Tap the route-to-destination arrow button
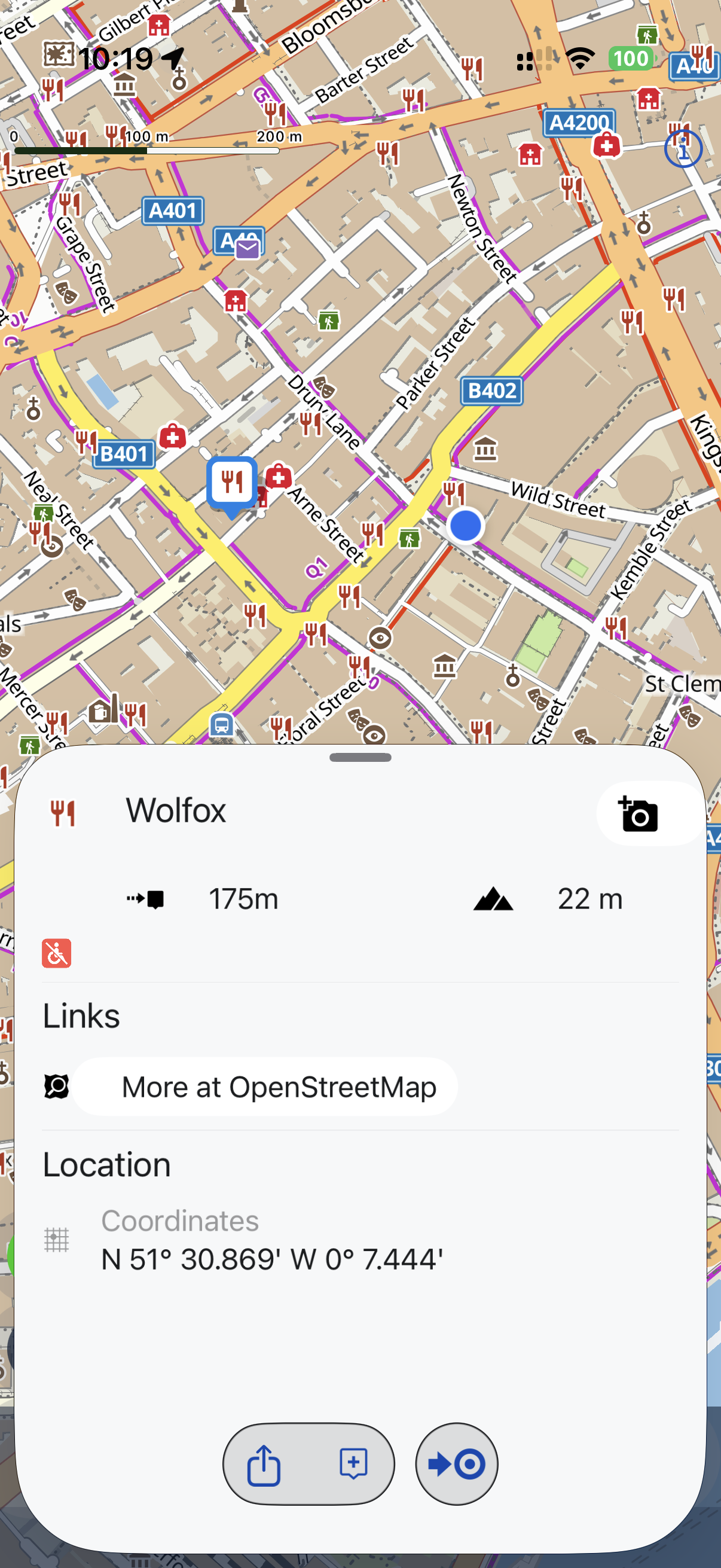The height and width of the screenshot is (1568, 721). pyautogui.click(x=456, y=1464)
